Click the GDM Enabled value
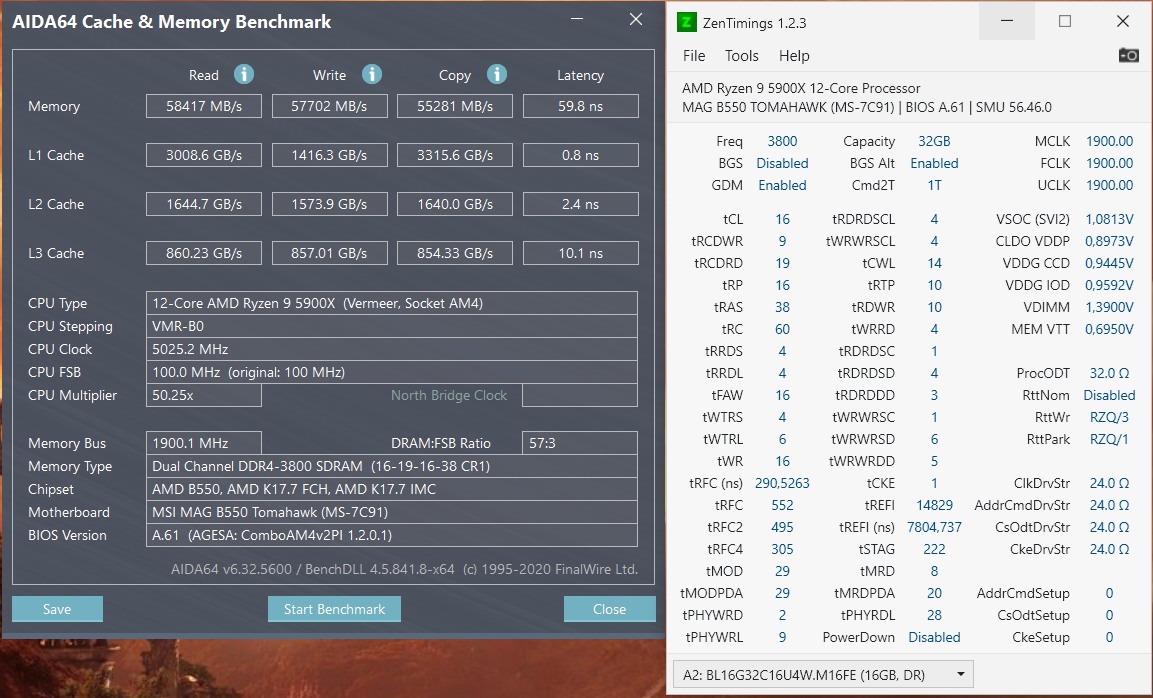This screenshot has height=698, width=1153. pos(782,185)
